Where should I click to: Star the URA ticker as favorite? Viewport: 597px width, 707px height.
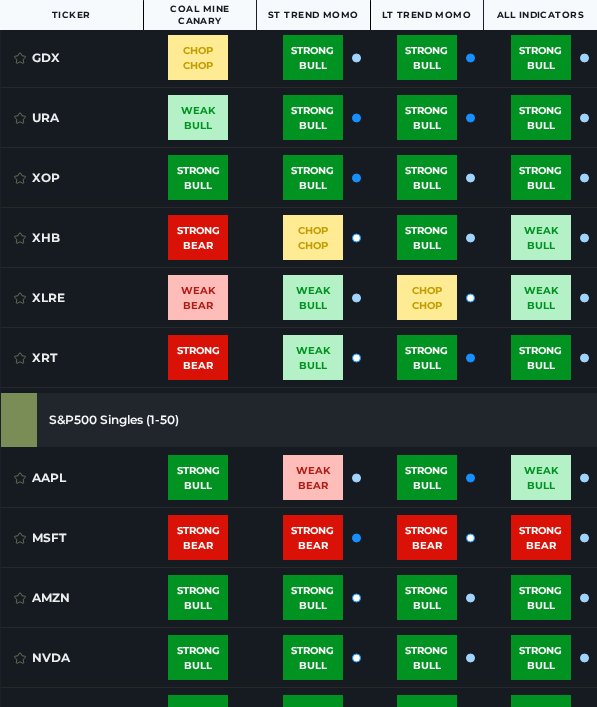click(x=20, y=118)
